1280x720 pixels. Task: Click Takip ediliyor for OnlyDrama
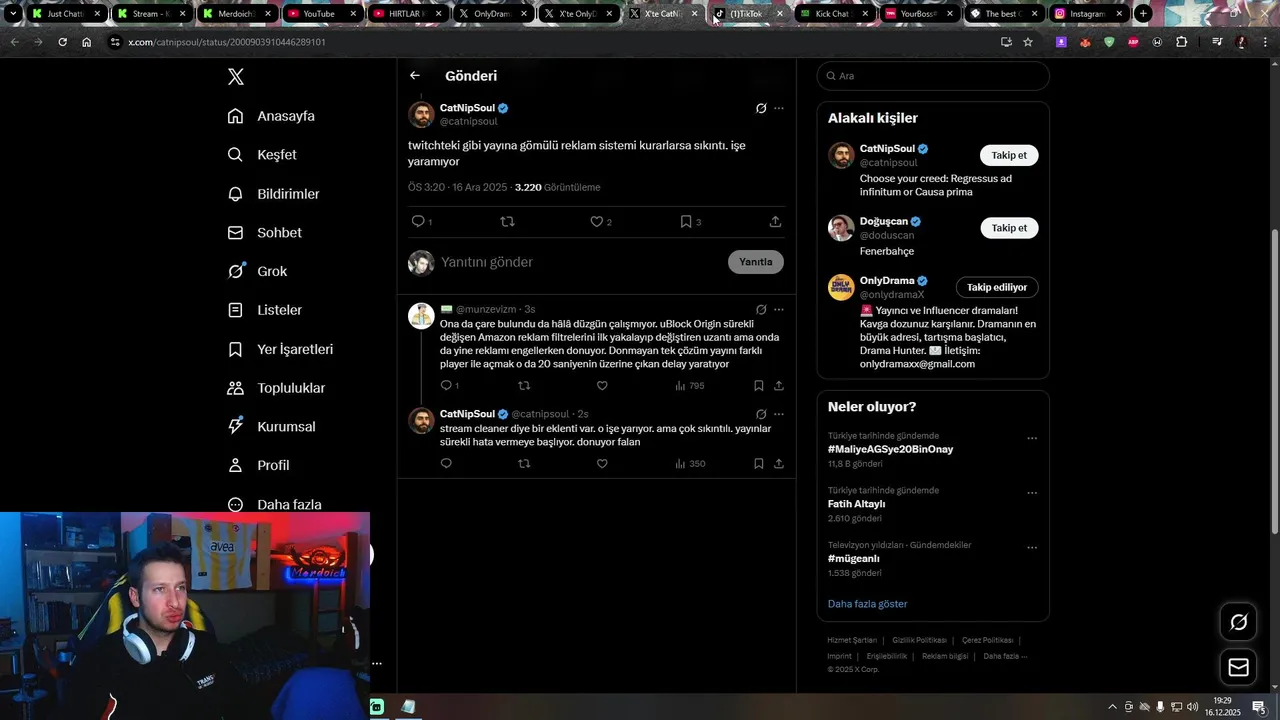tap(997, 287)
